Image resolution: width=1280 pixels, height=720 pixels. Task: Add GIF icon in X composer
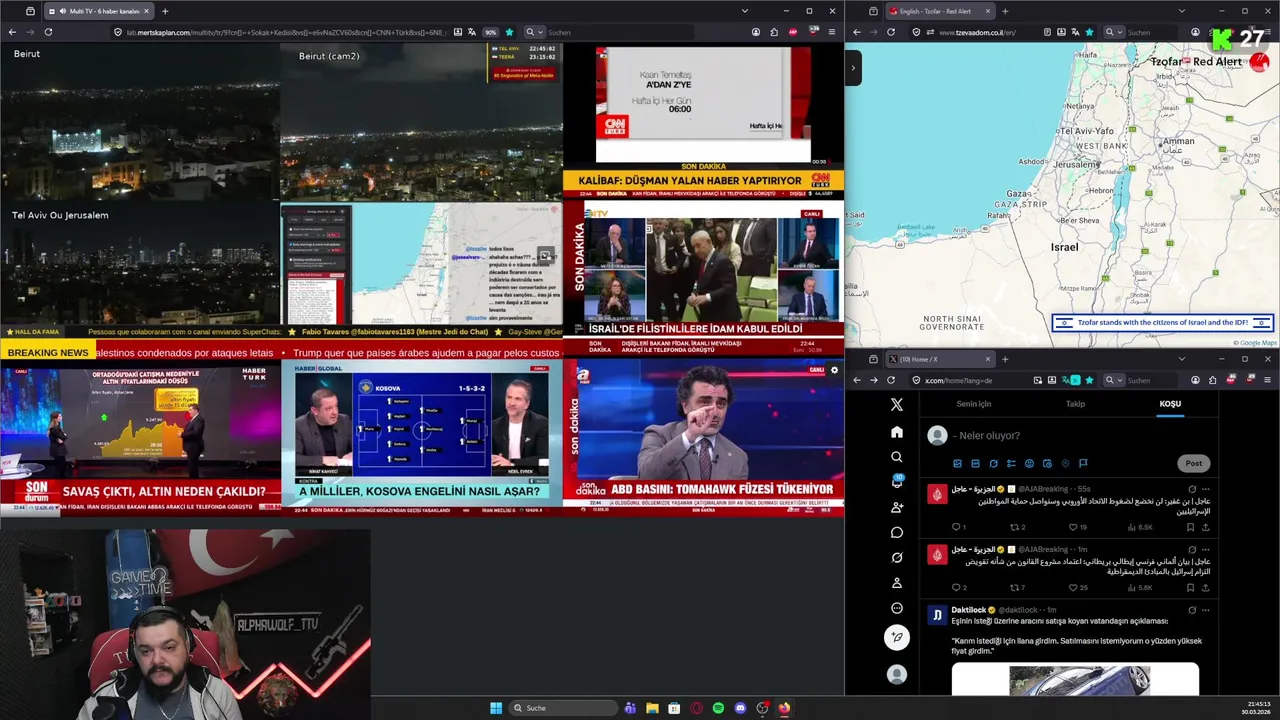pos(975,463)
